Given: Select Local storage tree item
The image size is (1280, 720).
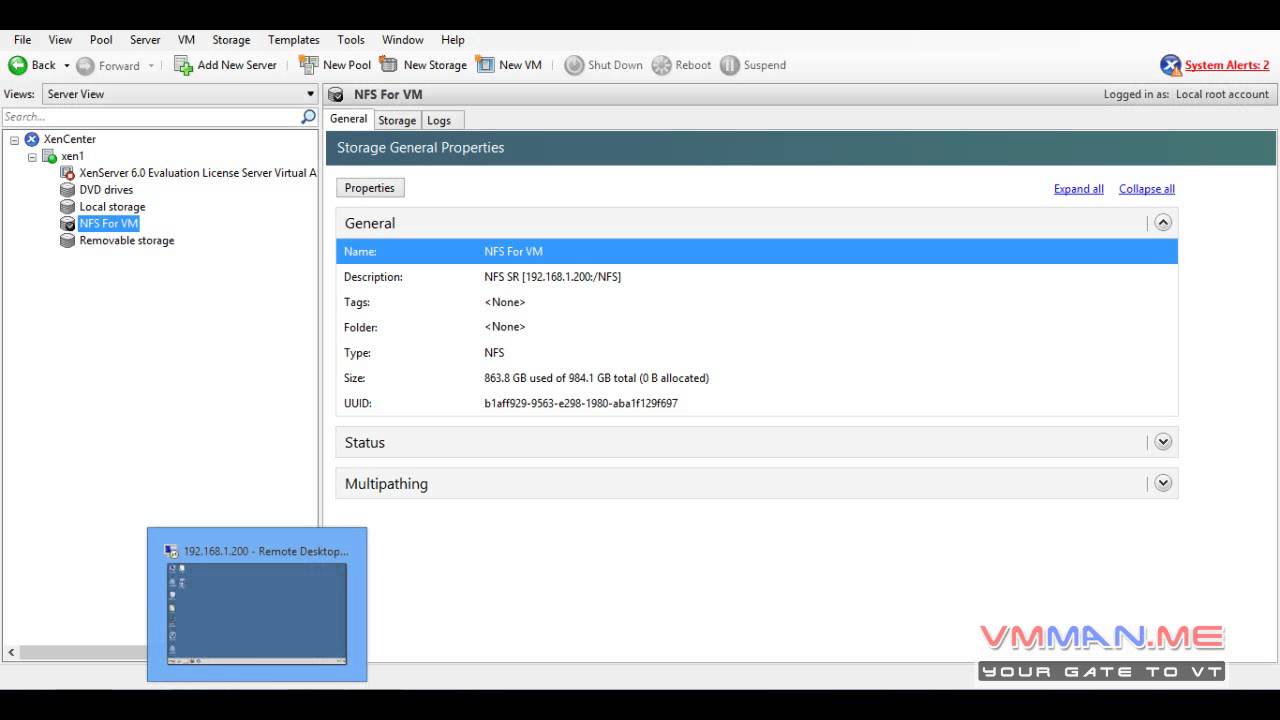Looking at the screenshot, I should [112, 207].
